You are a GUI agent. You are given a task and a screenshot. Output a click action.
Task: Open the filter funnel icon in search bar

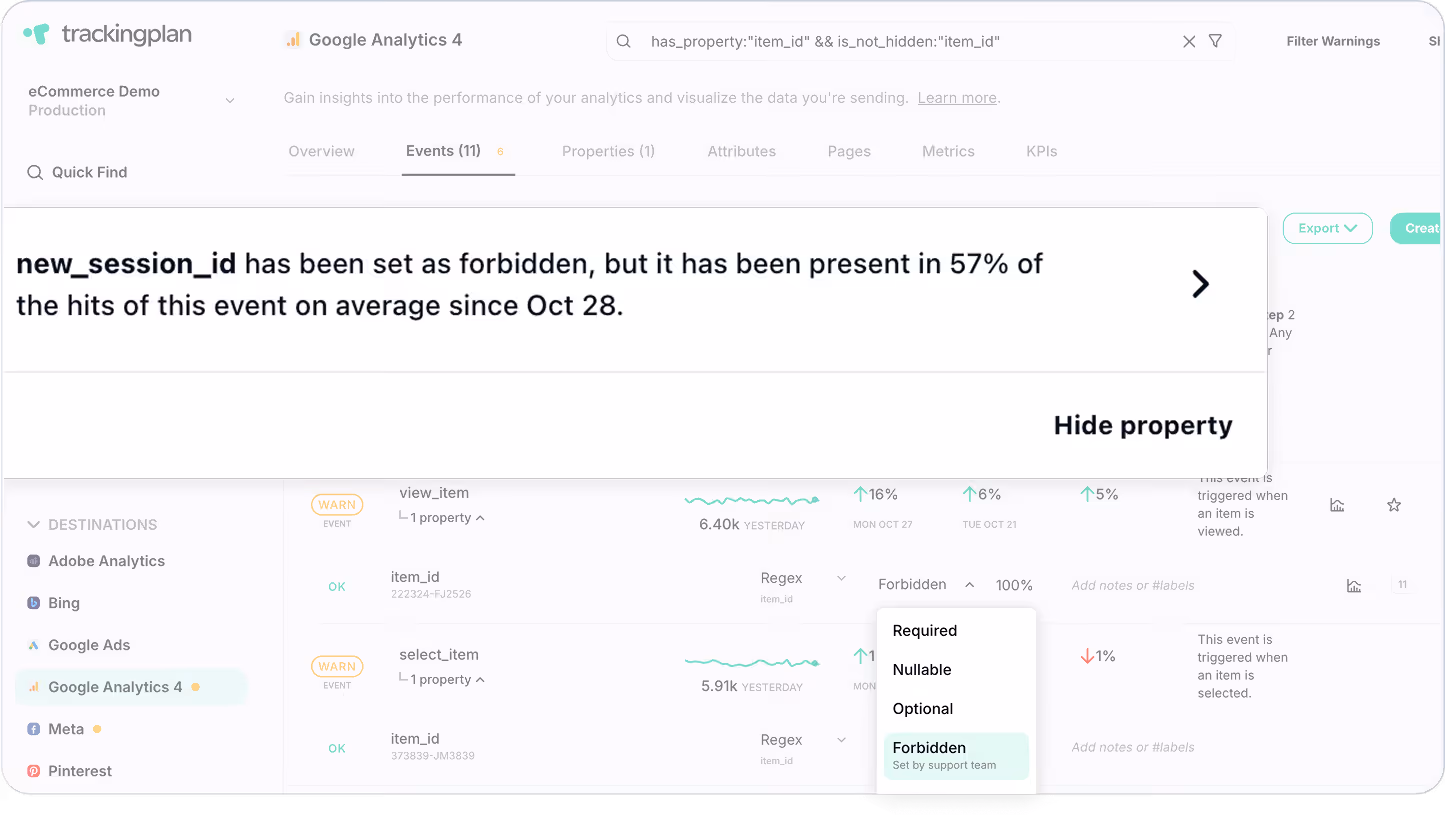(1215, 41)
